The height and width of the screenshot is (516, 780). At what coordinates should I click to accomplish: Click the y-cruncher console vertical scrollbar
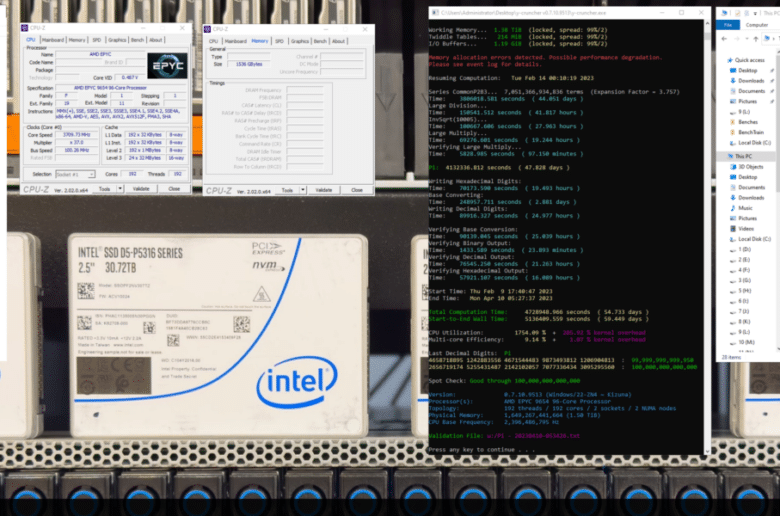(x=707, y=237)
